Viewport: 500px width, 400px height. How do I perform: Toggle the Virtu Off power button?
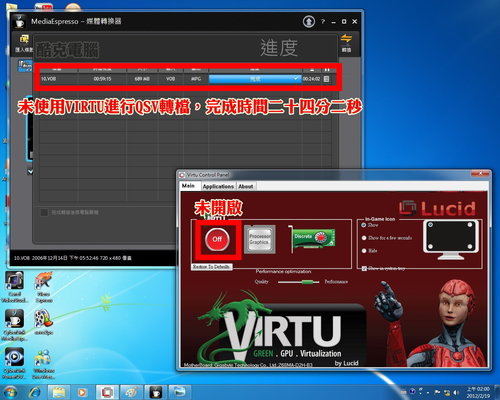point(217,239)
